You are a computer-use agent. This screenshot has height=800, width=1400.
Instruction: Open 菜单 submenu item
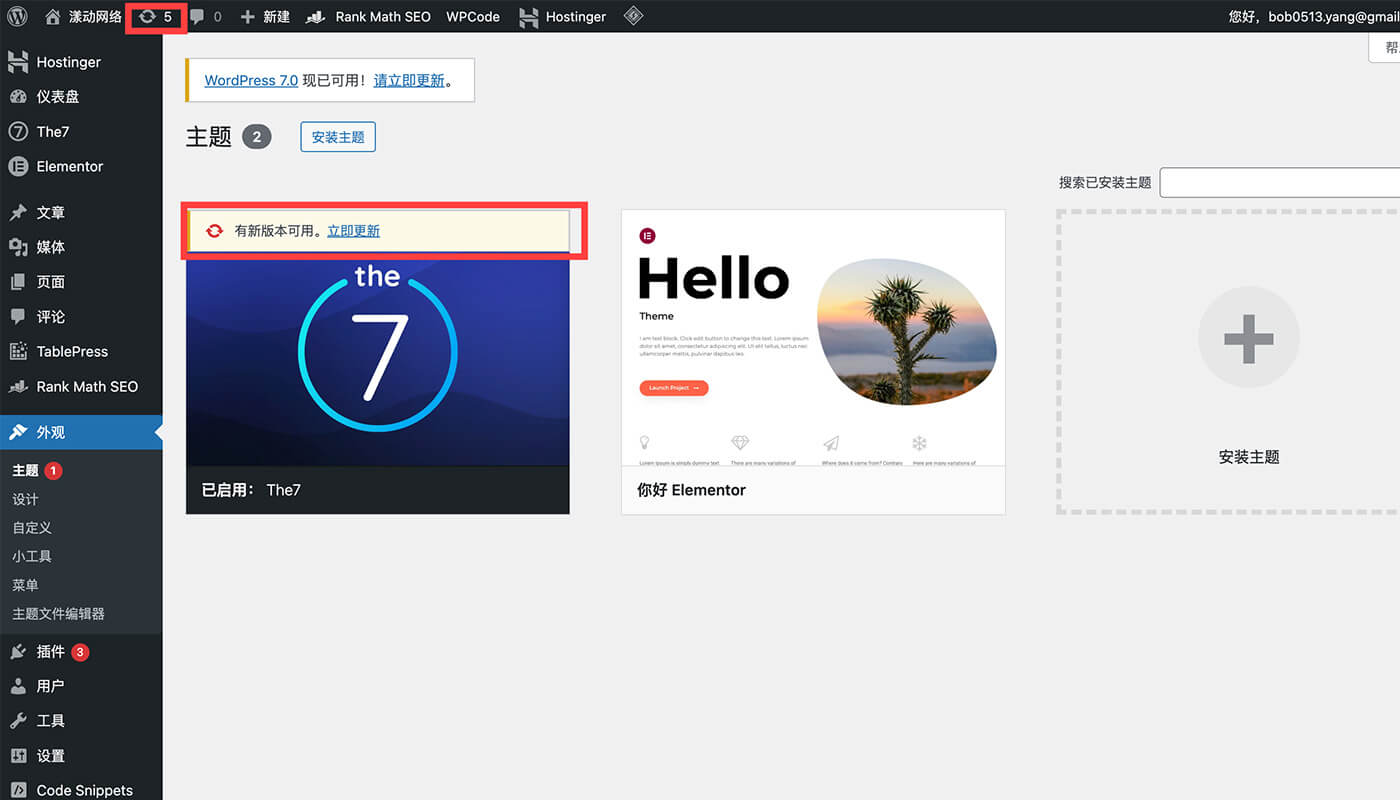[x=25, y=585]
